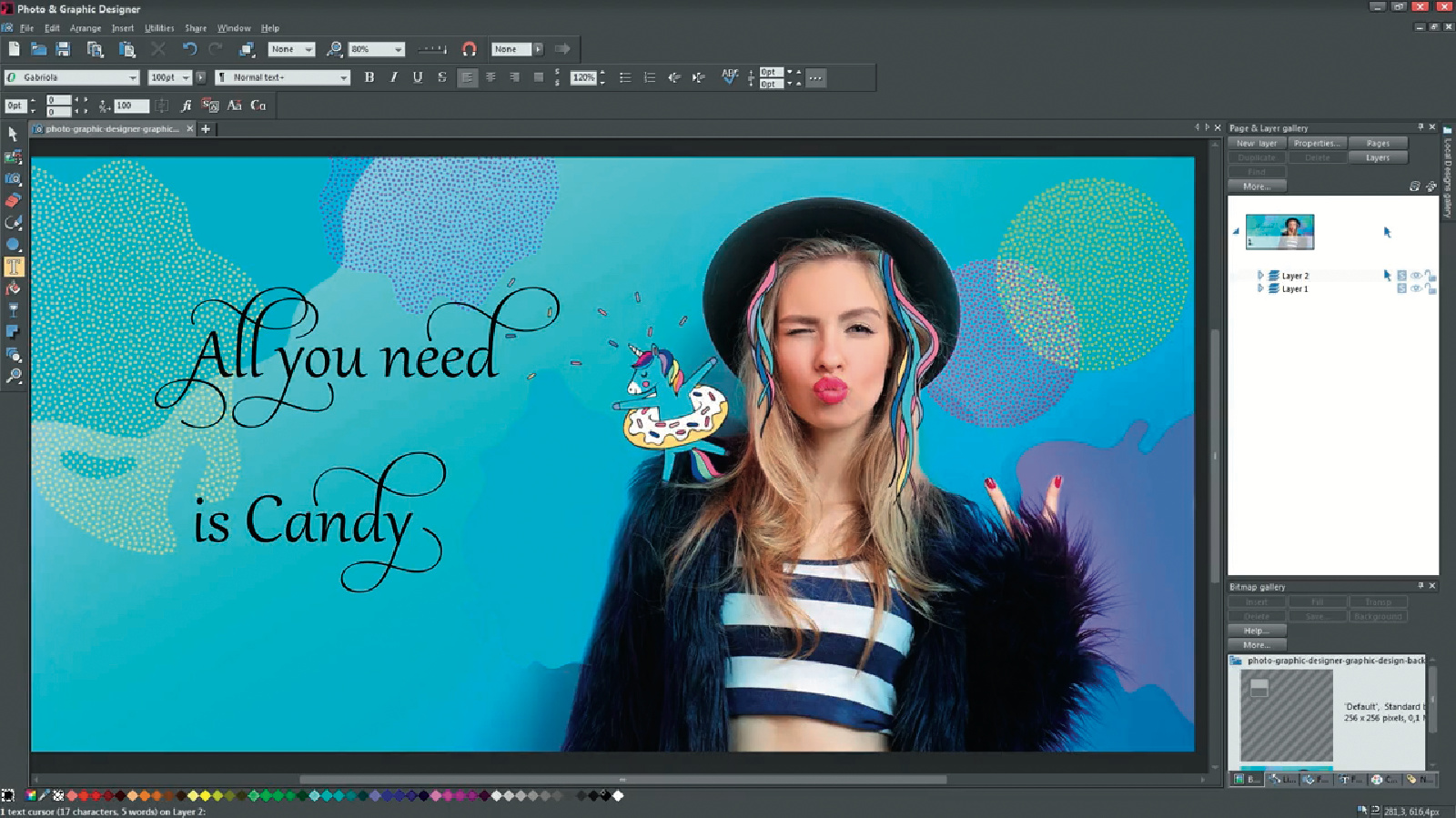Select the Zoom magnifier tool

click(x=14, y=376)
